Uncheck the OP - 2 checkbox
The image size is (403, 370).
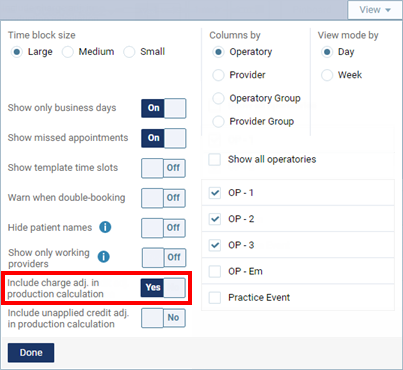point(215,219)
